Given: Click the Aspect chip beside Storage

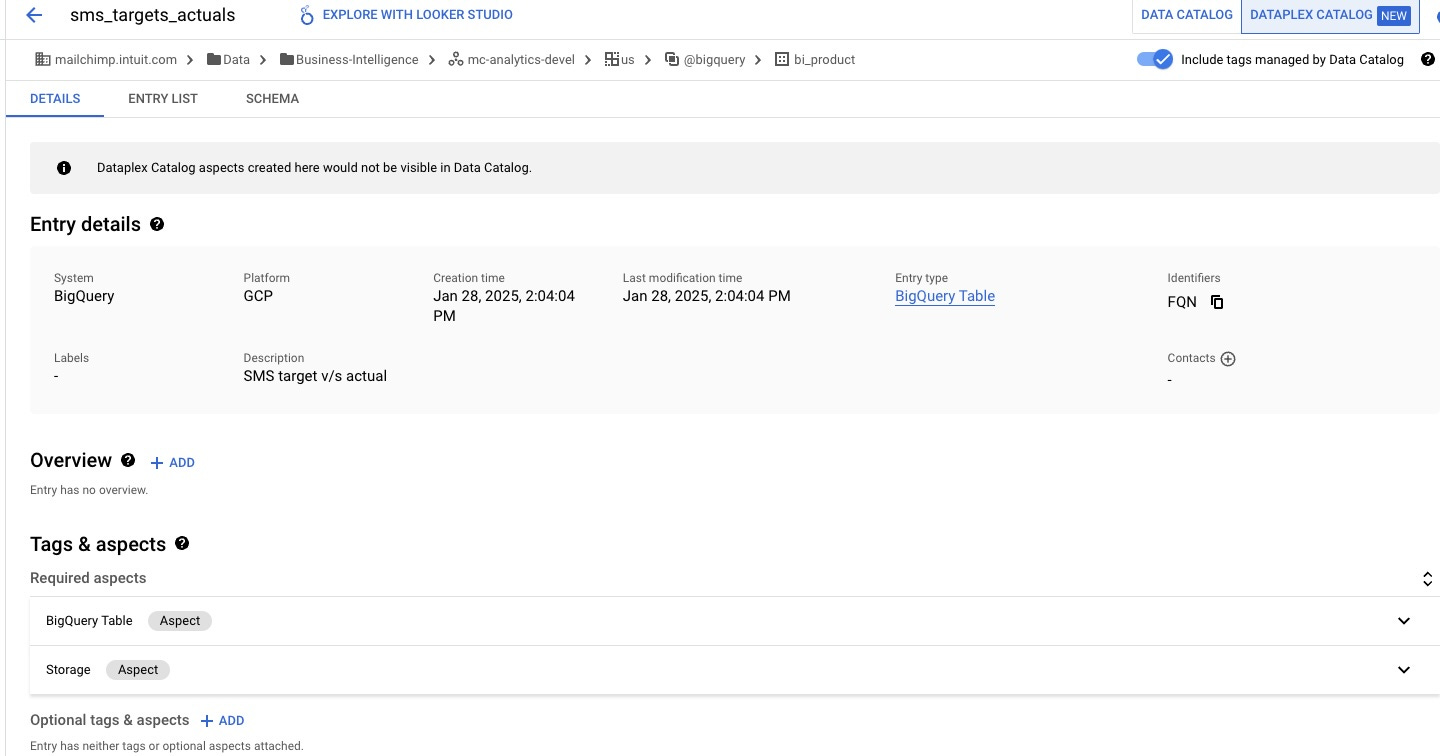Looking at the screenshot, I should coord(138,670).
